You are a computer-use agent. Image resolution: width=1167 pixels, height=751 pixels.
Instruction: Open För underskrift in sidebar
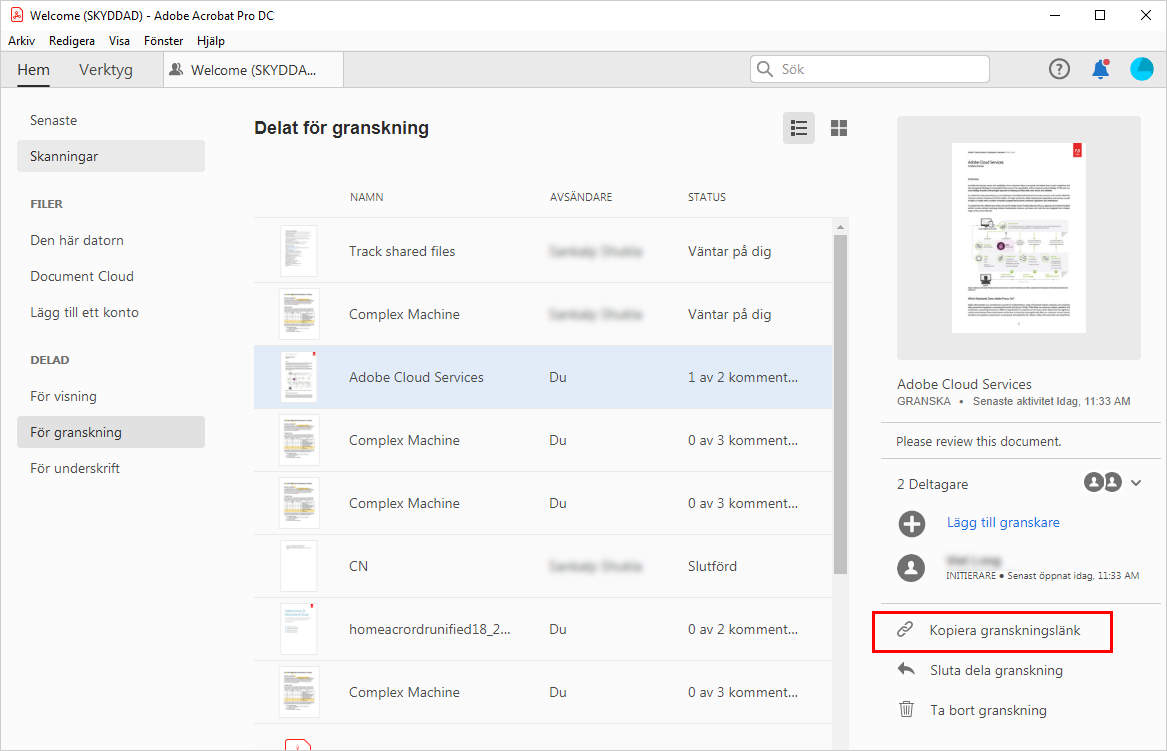click(x=74, y=468)
